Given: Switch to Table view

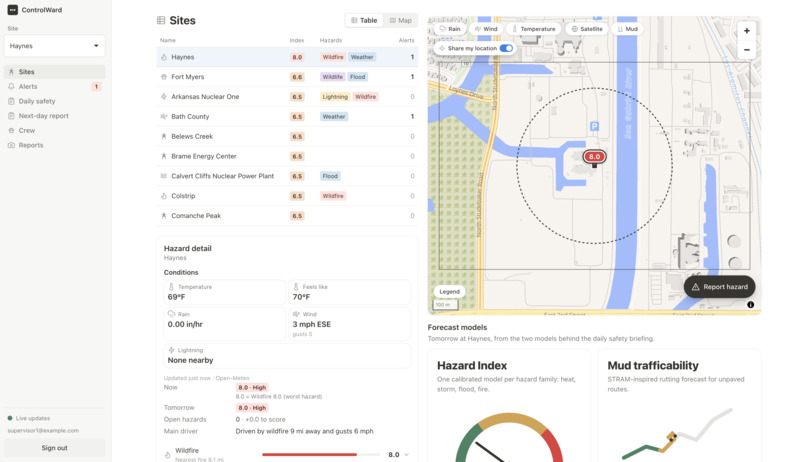Looking at the screenshot, I should 364,21.
